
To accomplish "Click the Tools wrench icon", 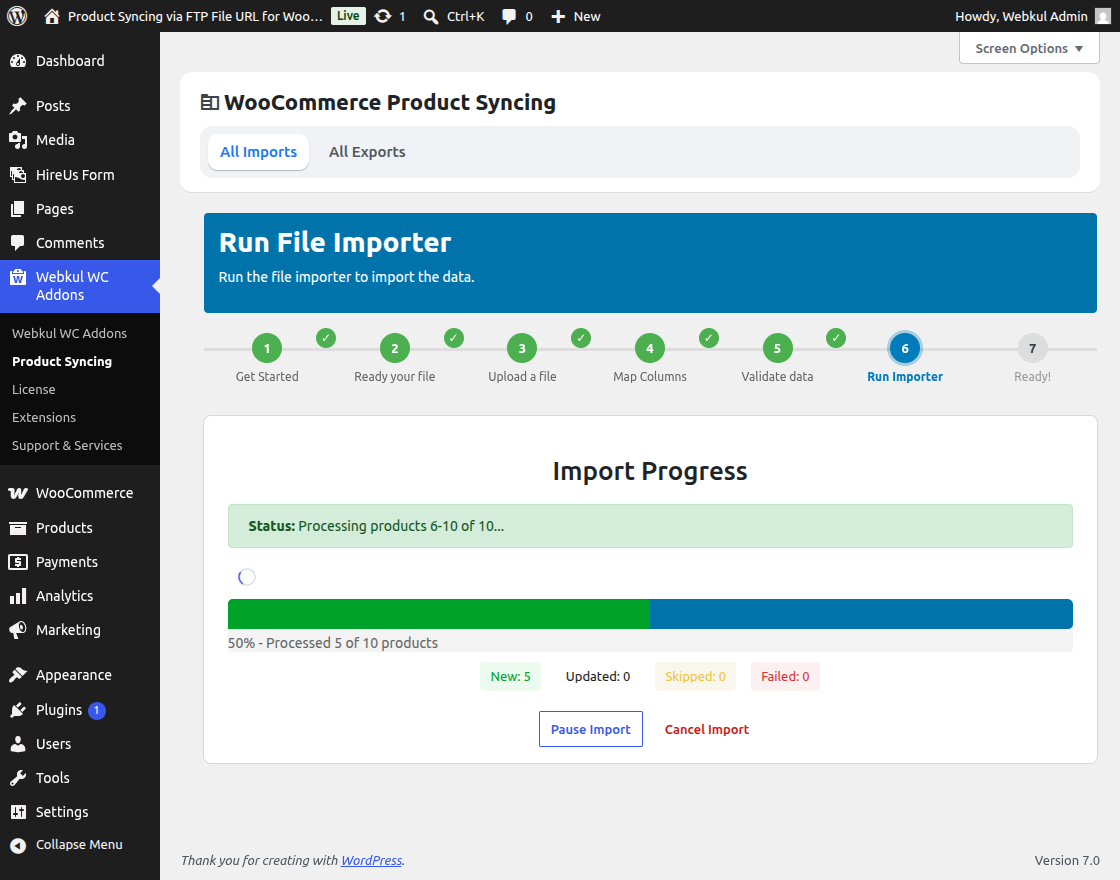I will point(18,778).
